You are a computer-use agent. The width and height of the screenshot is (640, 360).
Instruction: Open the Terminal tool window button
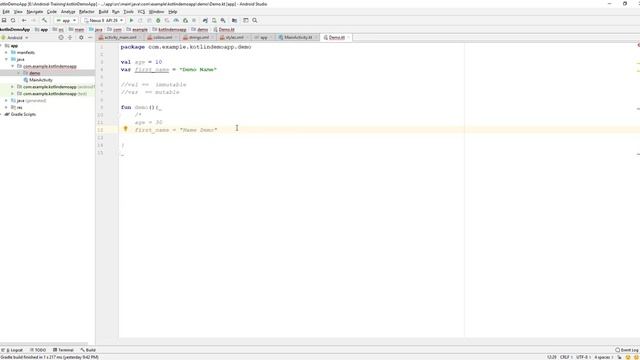tap(63, 350)
